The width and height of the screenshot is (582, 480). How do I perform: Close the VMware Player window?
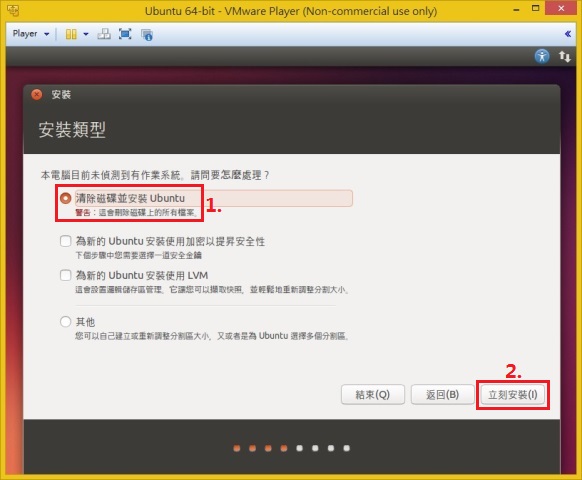(561, 8)
